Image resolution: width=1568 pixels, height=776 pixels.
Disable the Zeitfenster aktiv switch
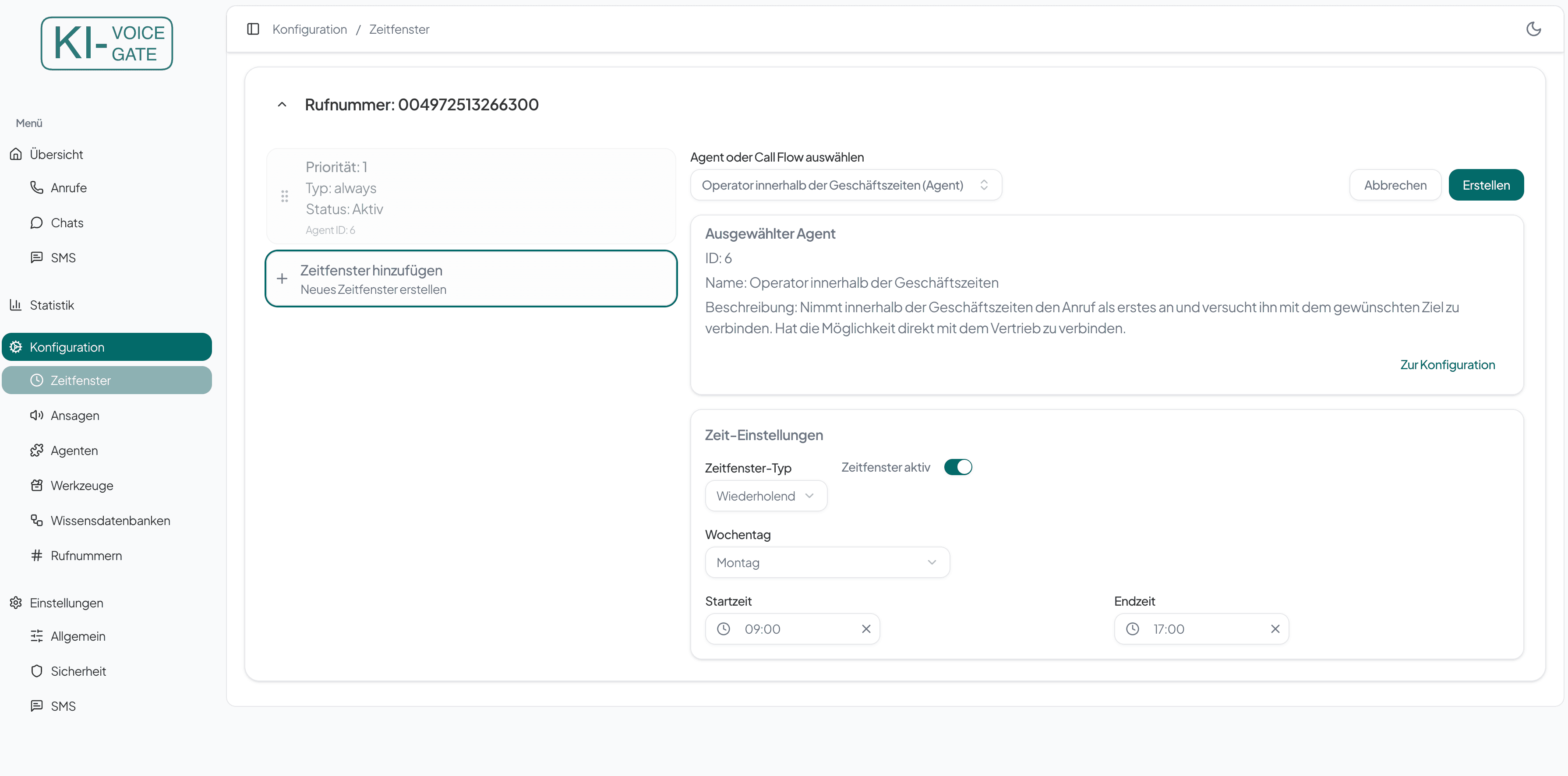[957, 467]
